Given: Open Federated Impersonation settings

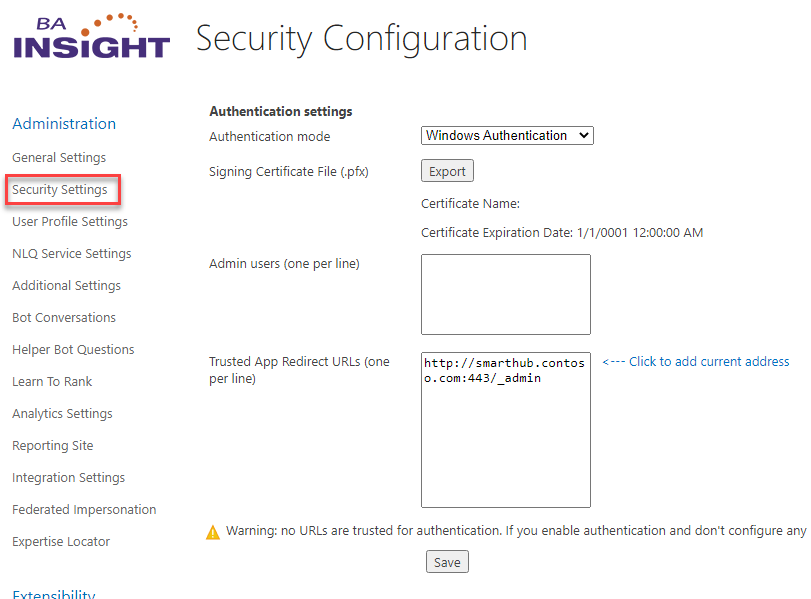Looking at the screenshot, I should click(84, 510).
